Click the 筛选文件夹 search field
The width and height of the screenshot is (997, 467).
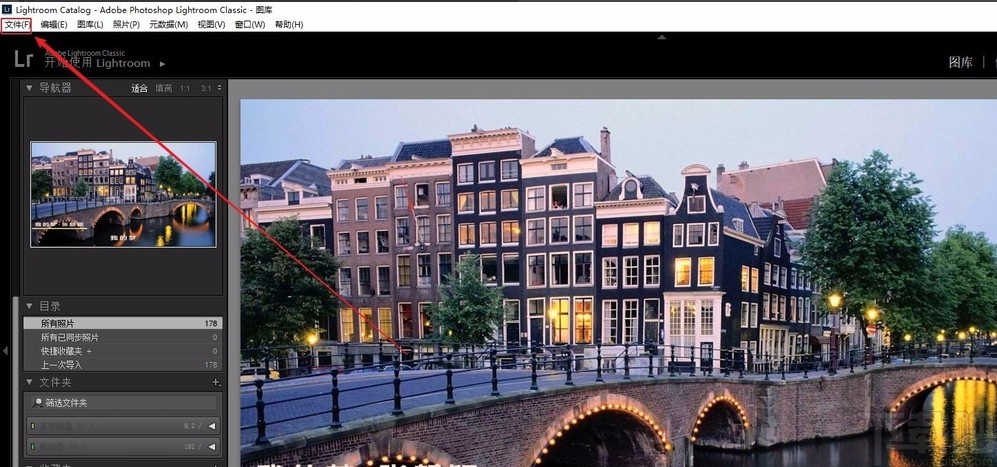coord(123,403)
